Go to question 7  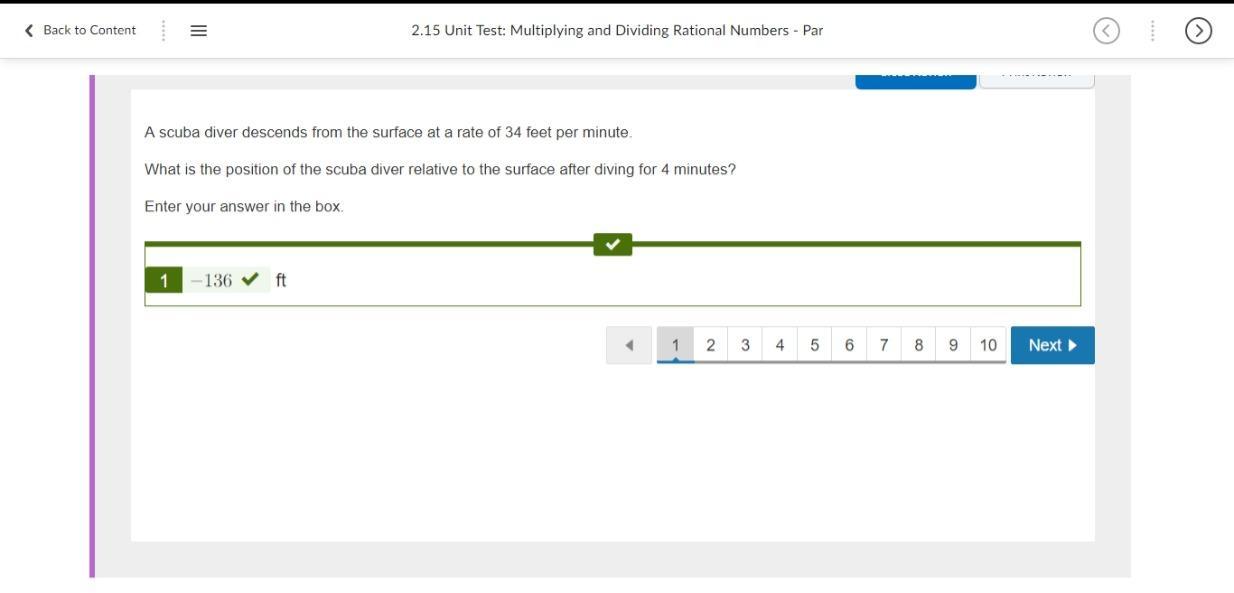[884, 345]
